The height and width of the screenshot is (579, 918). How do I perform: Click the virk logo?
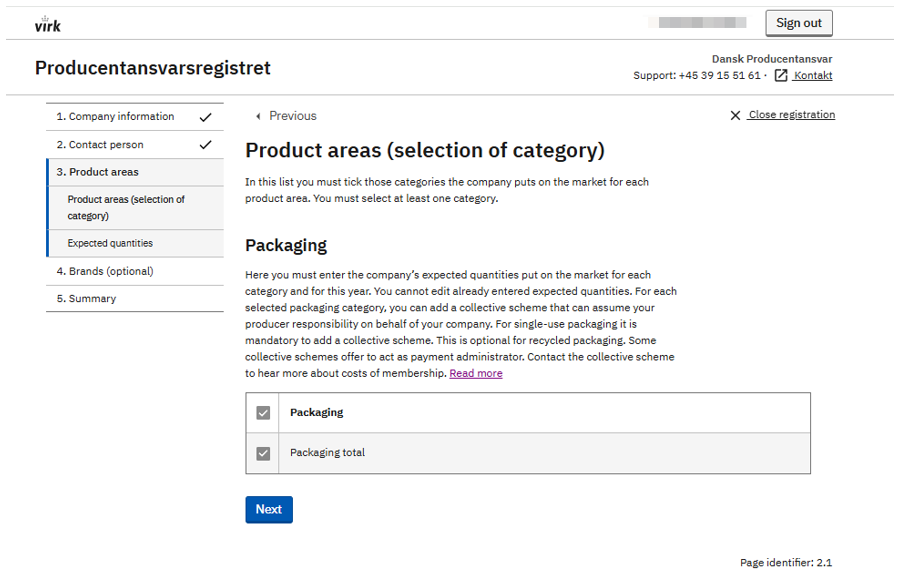tap(47, 24)
